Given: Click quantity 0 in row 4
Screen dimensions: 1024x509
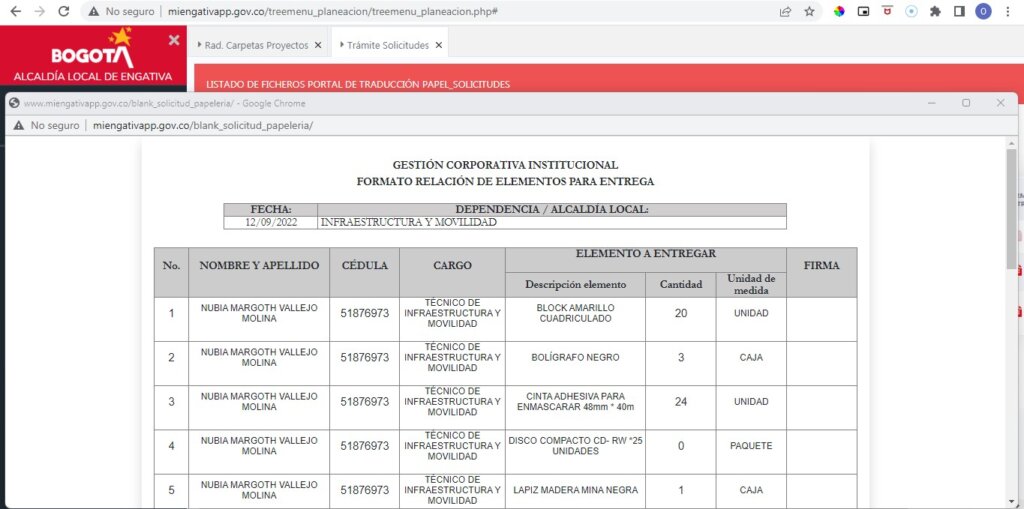Looking at the screenshot, I should [680, 446].
